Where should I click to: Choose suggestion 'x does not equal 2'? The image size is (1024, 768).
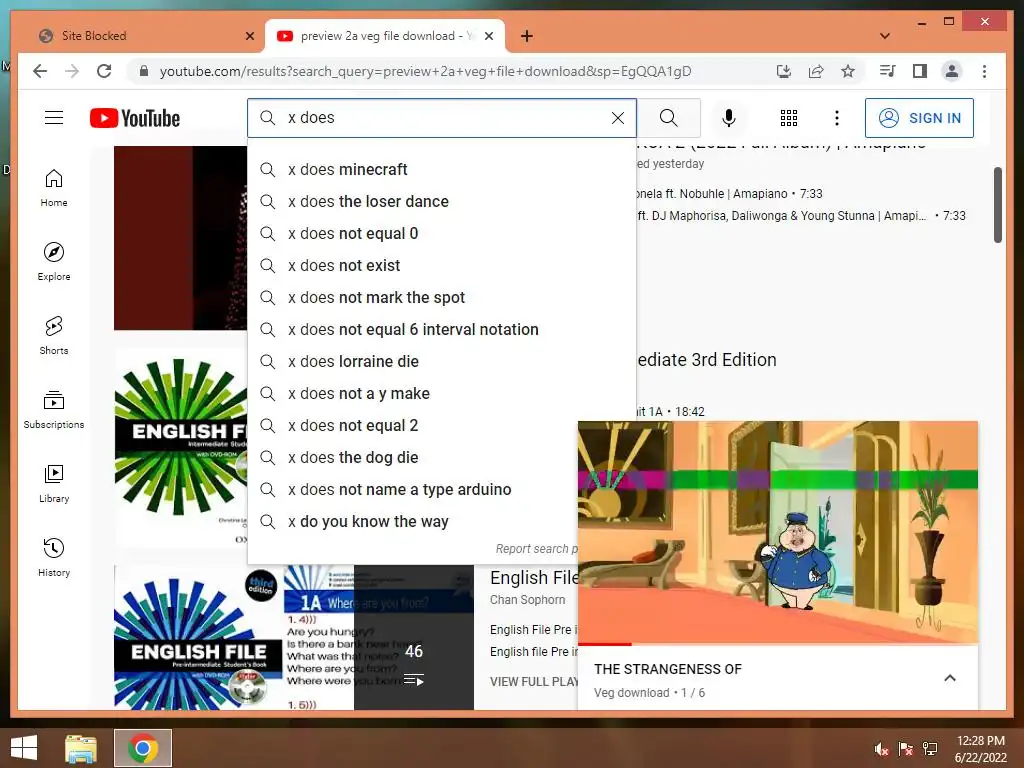click(413, 426)
